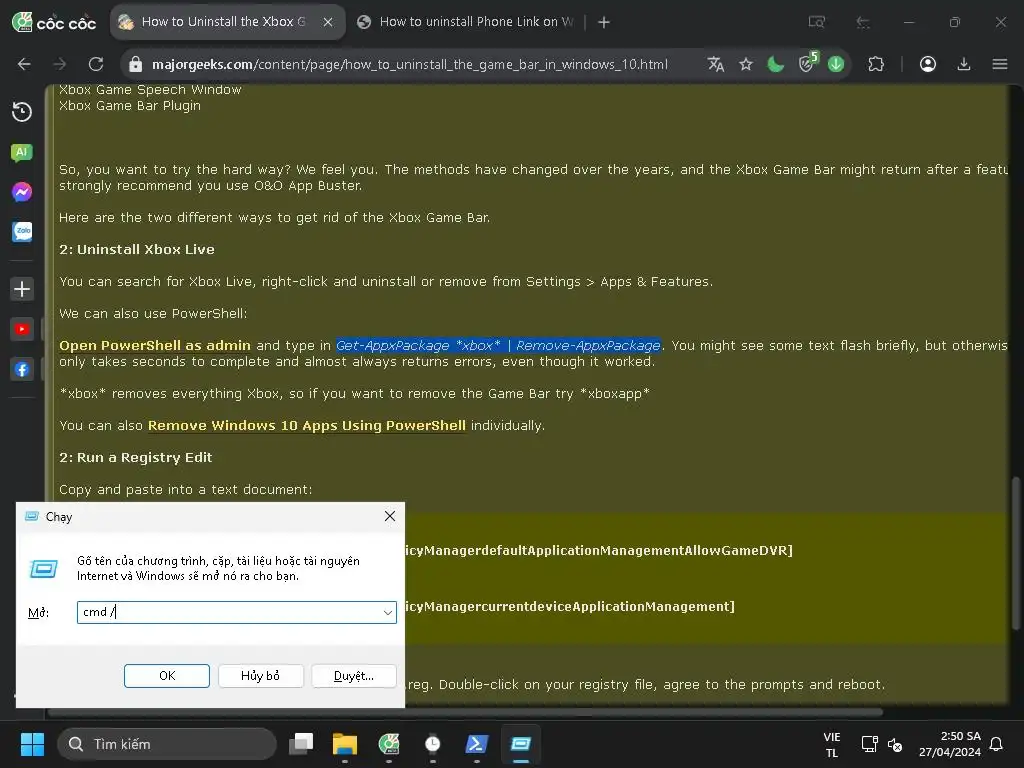The image size is (1024, 768).
Task: Open ad-block shield with badge 5
Action: coord(808,63)
